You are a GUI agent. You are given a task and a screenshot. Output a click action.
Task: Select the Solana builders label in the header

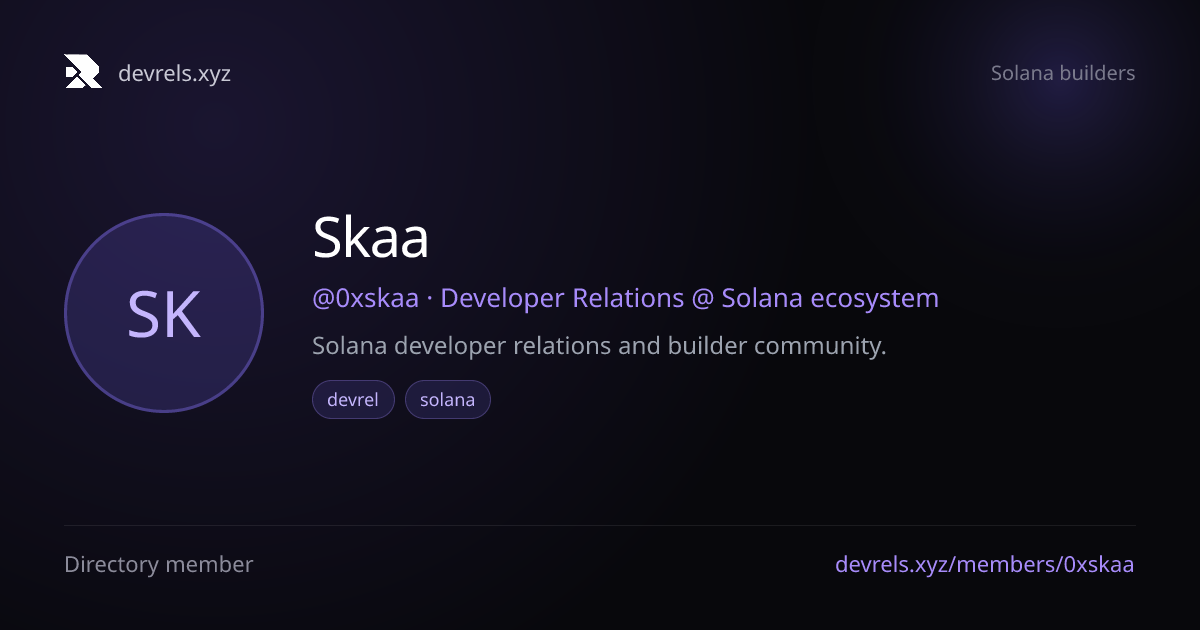[1063, 73]
